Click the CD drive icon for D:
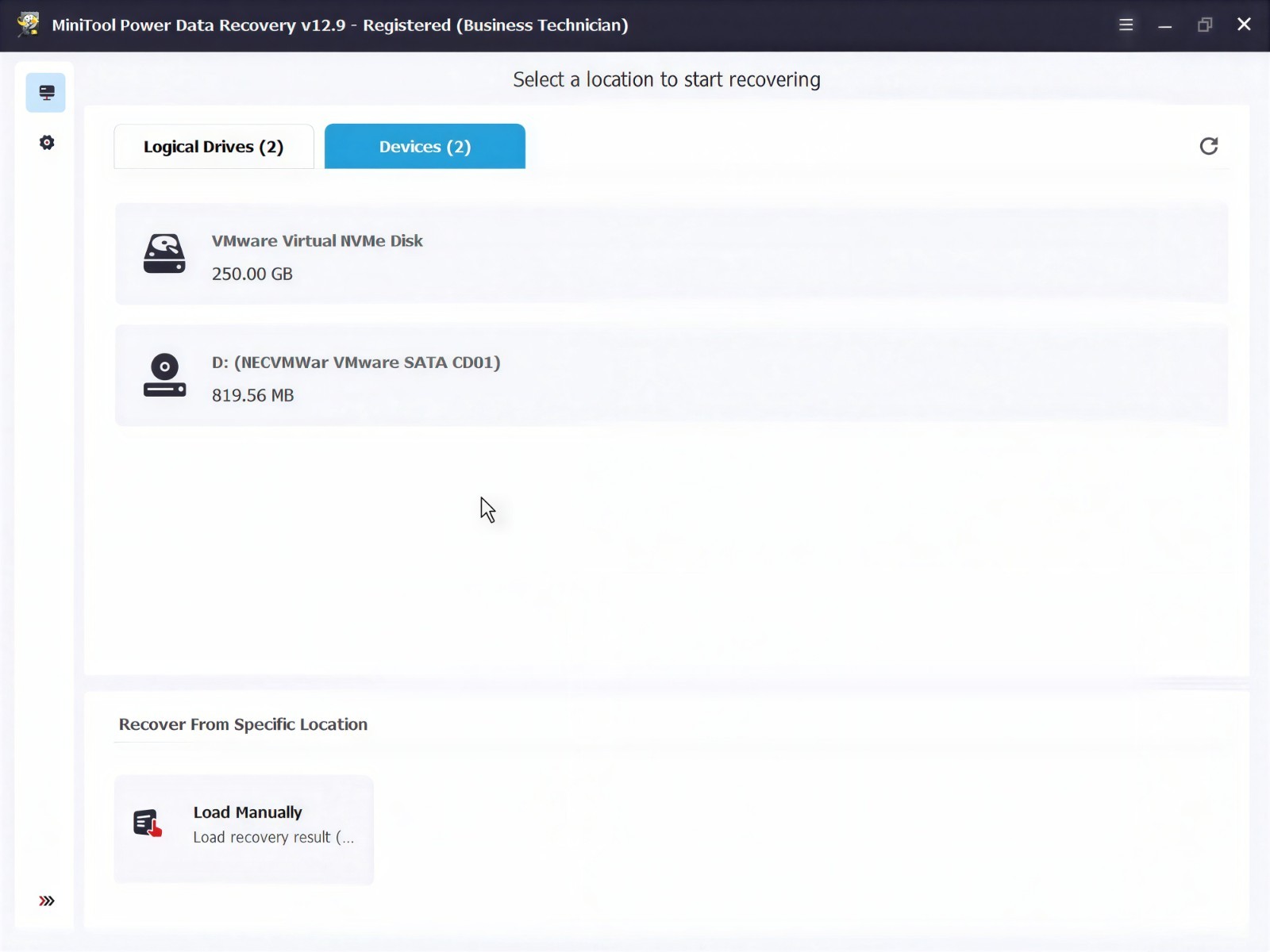This screenshot has height=952, width=1270. [x=164, y=375]
